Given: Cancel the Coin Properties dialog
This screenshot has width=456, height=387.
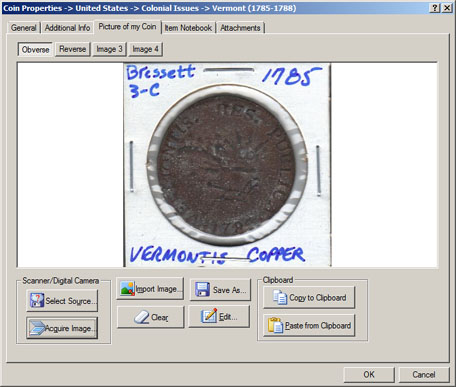Looking at the screenshot, I should tap(424, 375).
